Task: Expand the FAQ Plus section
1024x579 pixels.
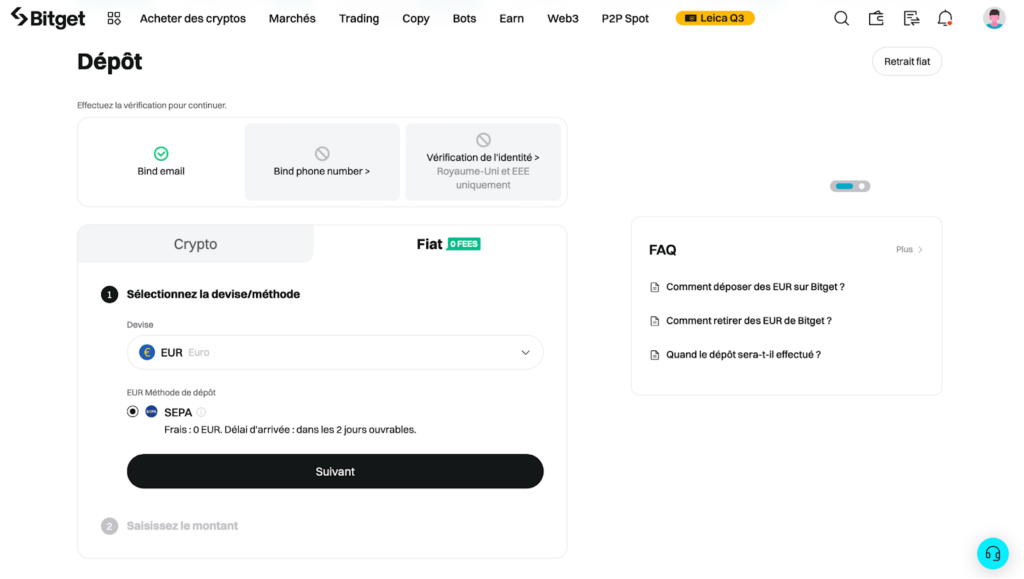Action: click(908, 249)
